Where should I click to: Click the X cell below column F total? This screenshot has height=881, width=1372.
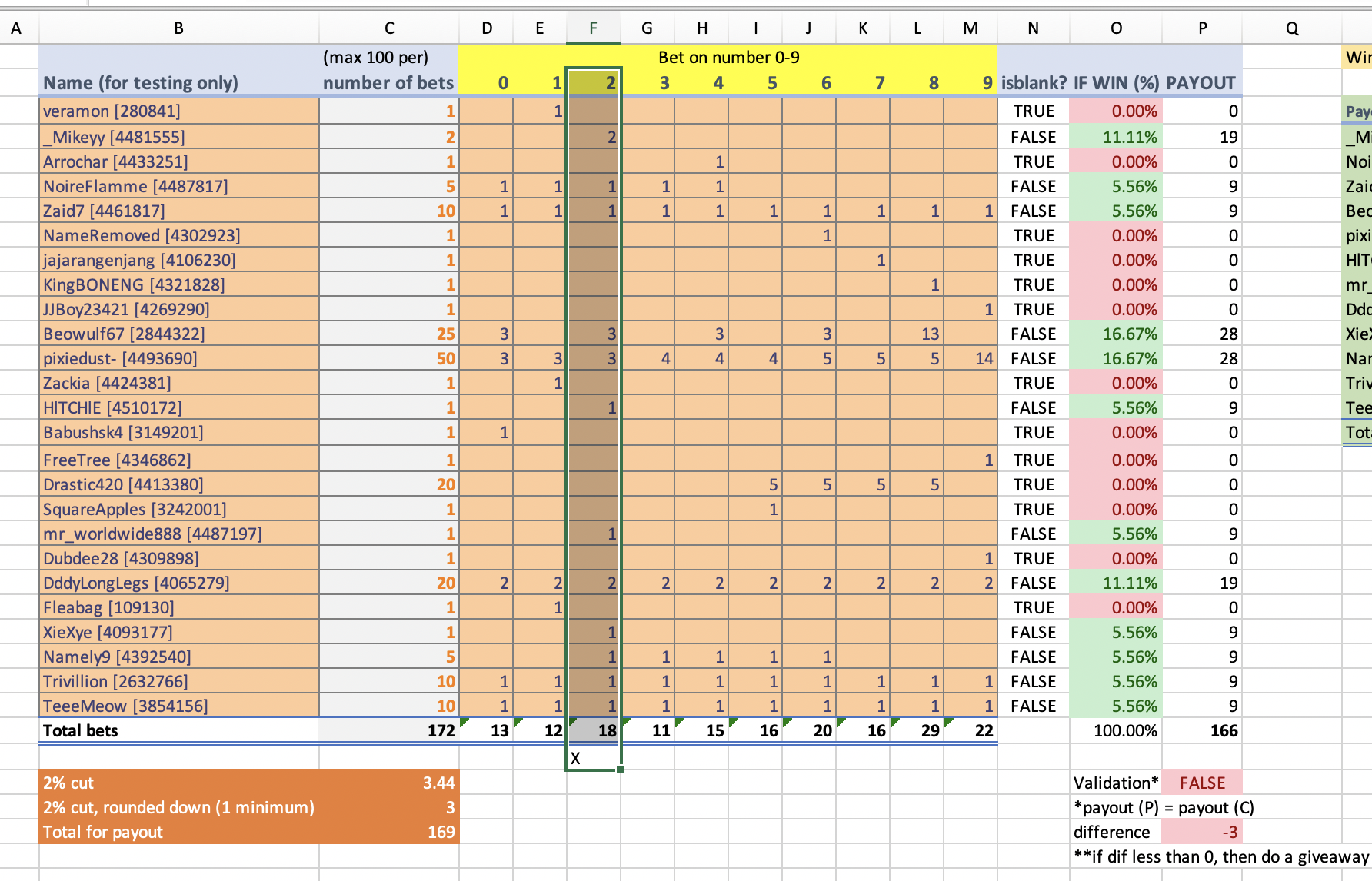pyautogui.click(x=594, y=758)
